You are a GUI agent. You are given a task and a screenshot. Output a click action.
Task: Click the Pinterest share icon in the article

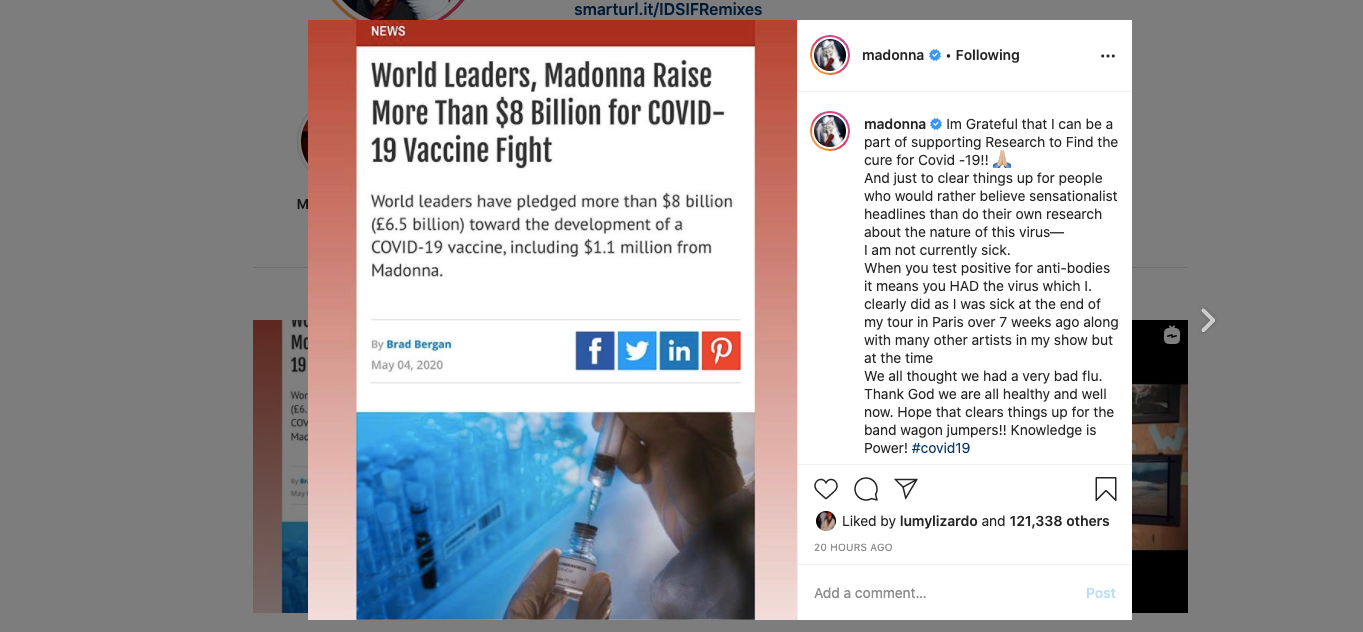pos(721,351)
